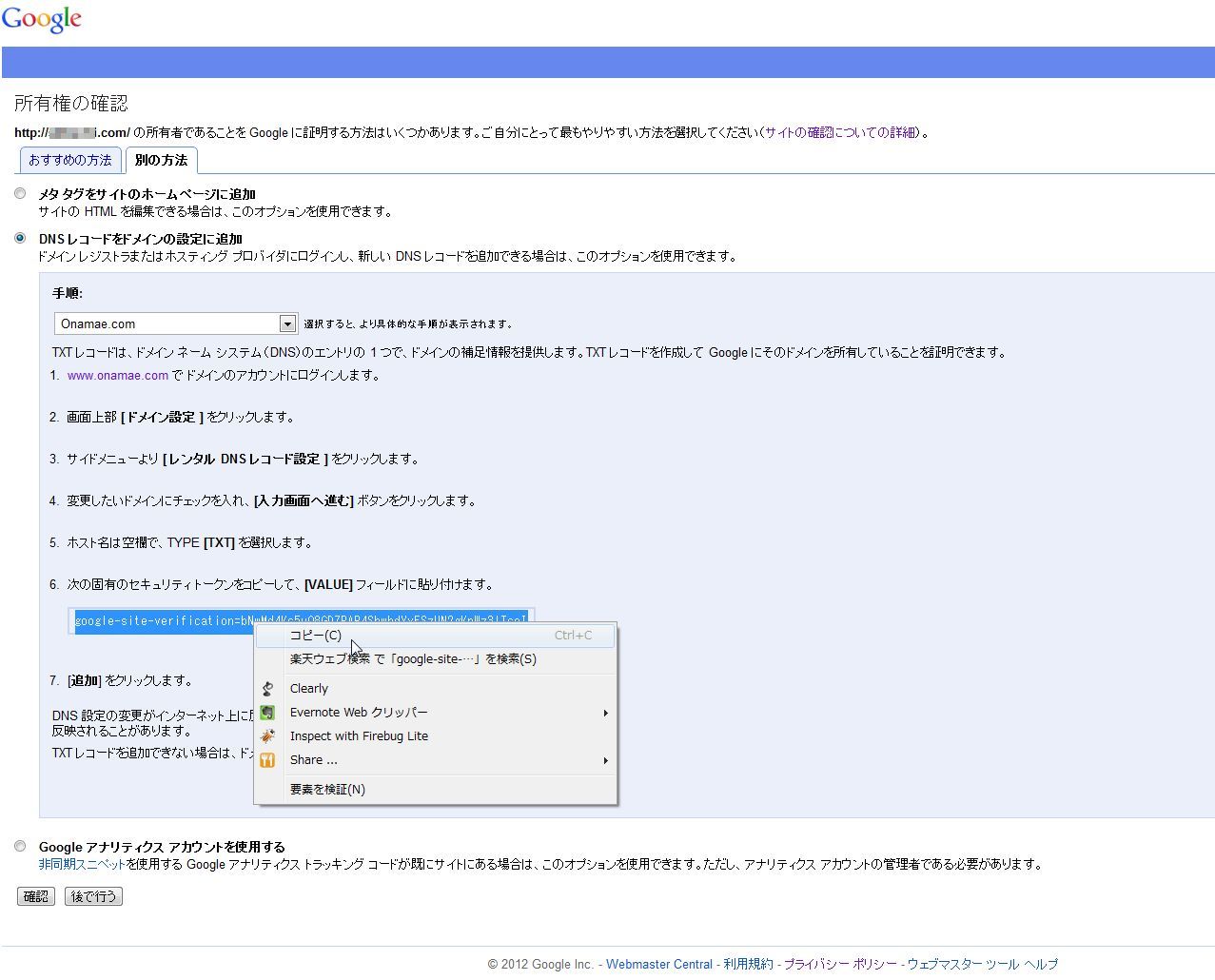Open サイトの確認についての詳細 link
The image size is (1215, 980).
841,132
